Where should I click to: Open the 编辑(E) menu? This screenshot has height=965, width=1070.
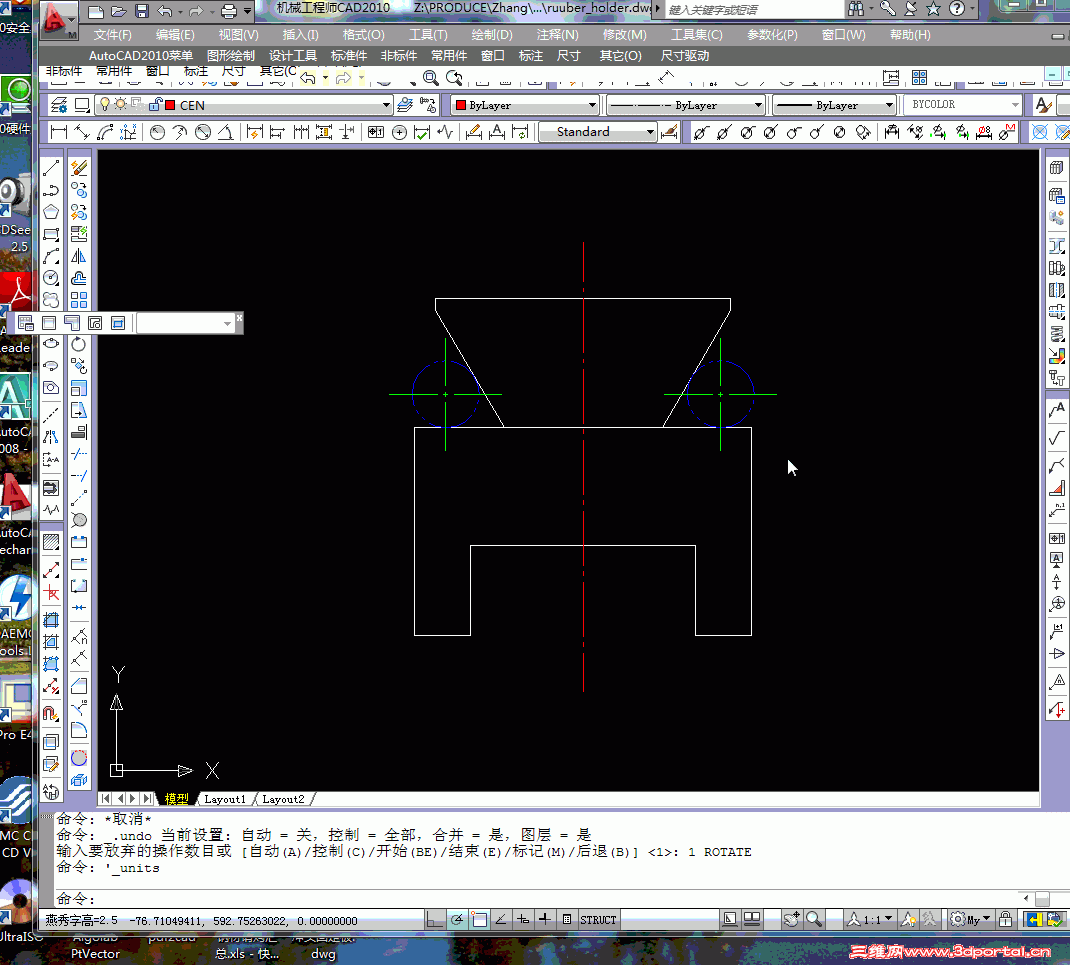(175, 35)
